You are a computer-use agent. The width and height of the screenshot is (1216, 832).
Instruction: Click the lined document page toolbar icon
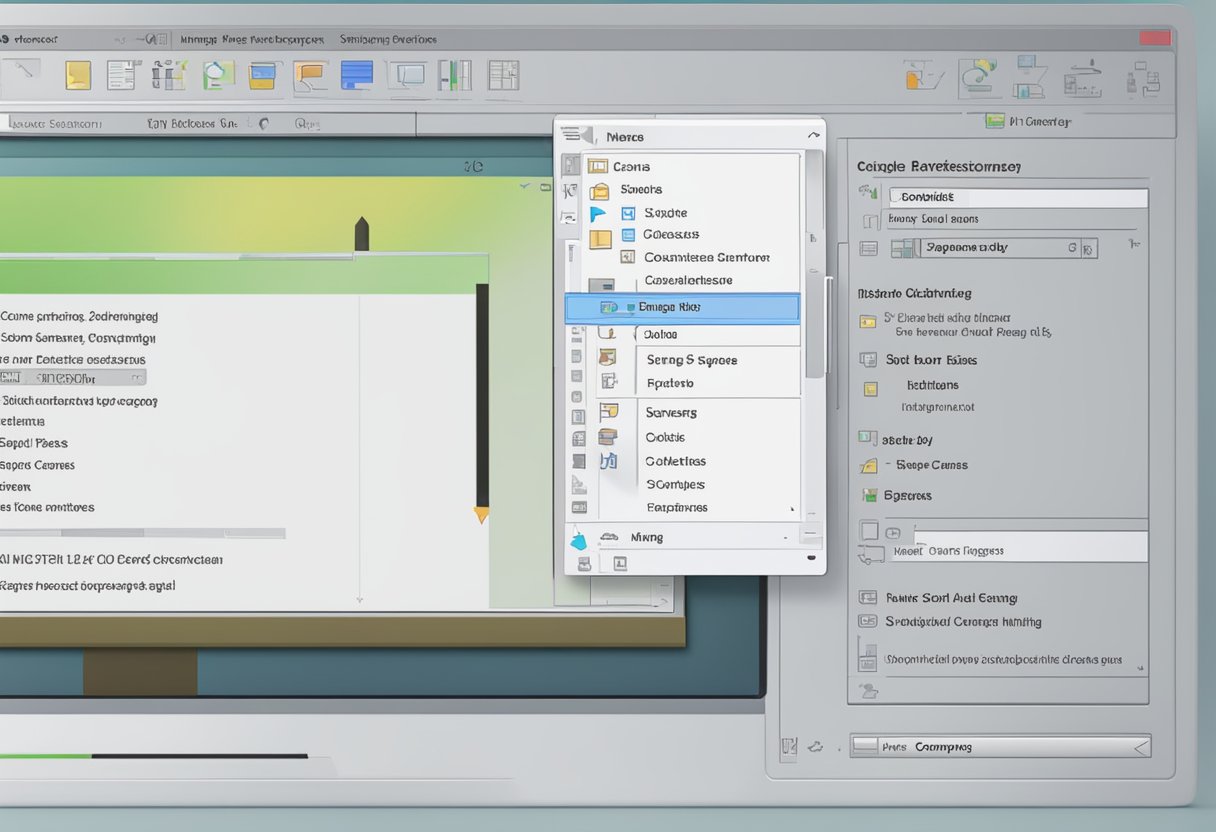[122, 75]
